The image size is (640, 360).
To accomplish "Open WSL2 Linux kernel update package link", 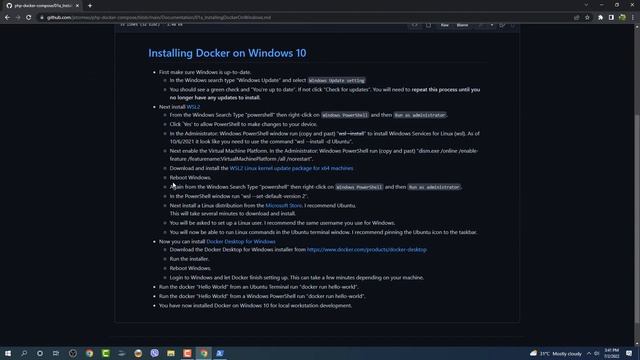I will pyautogui.click(x=291, y=168).
